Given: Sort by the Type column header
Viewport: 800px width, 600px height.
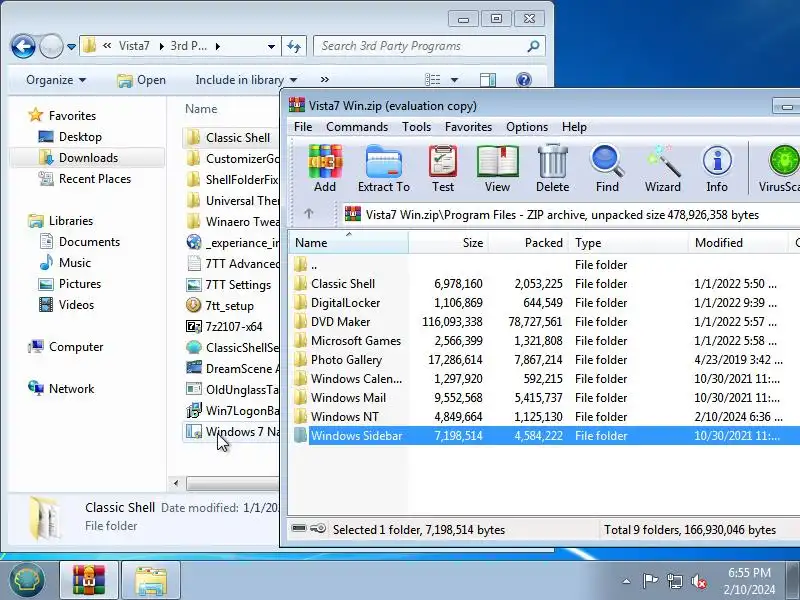Looking at the screenshot, I should coord(629,242).
